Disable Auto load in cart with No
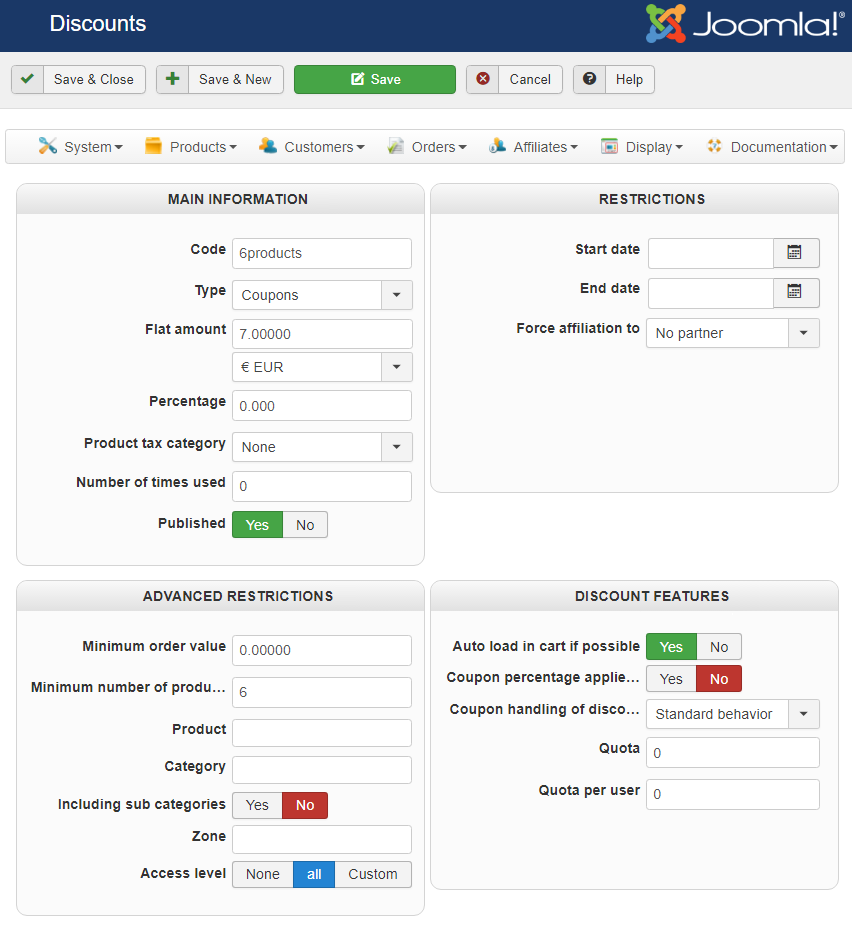Image resolution: width=852 pixels, height=929 pixels. point(719,647)
